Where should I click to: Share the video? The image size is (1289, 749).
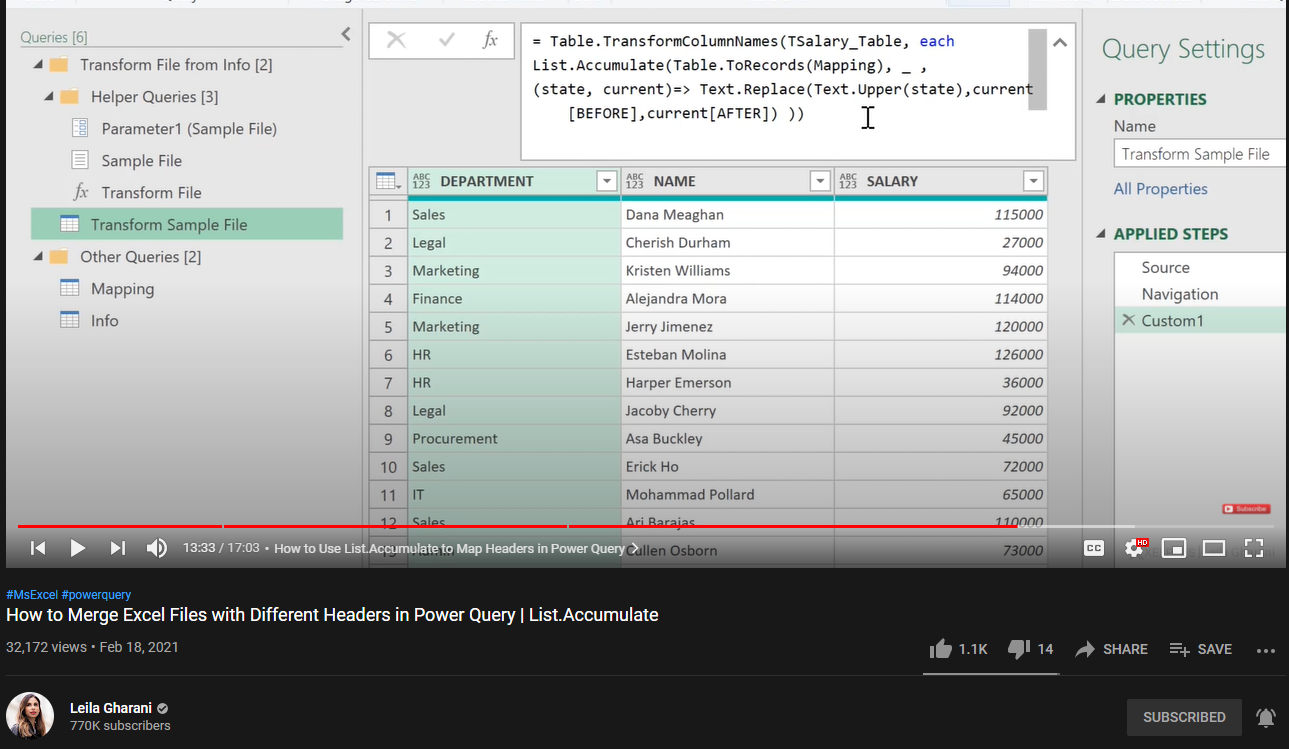[1111, 649]
